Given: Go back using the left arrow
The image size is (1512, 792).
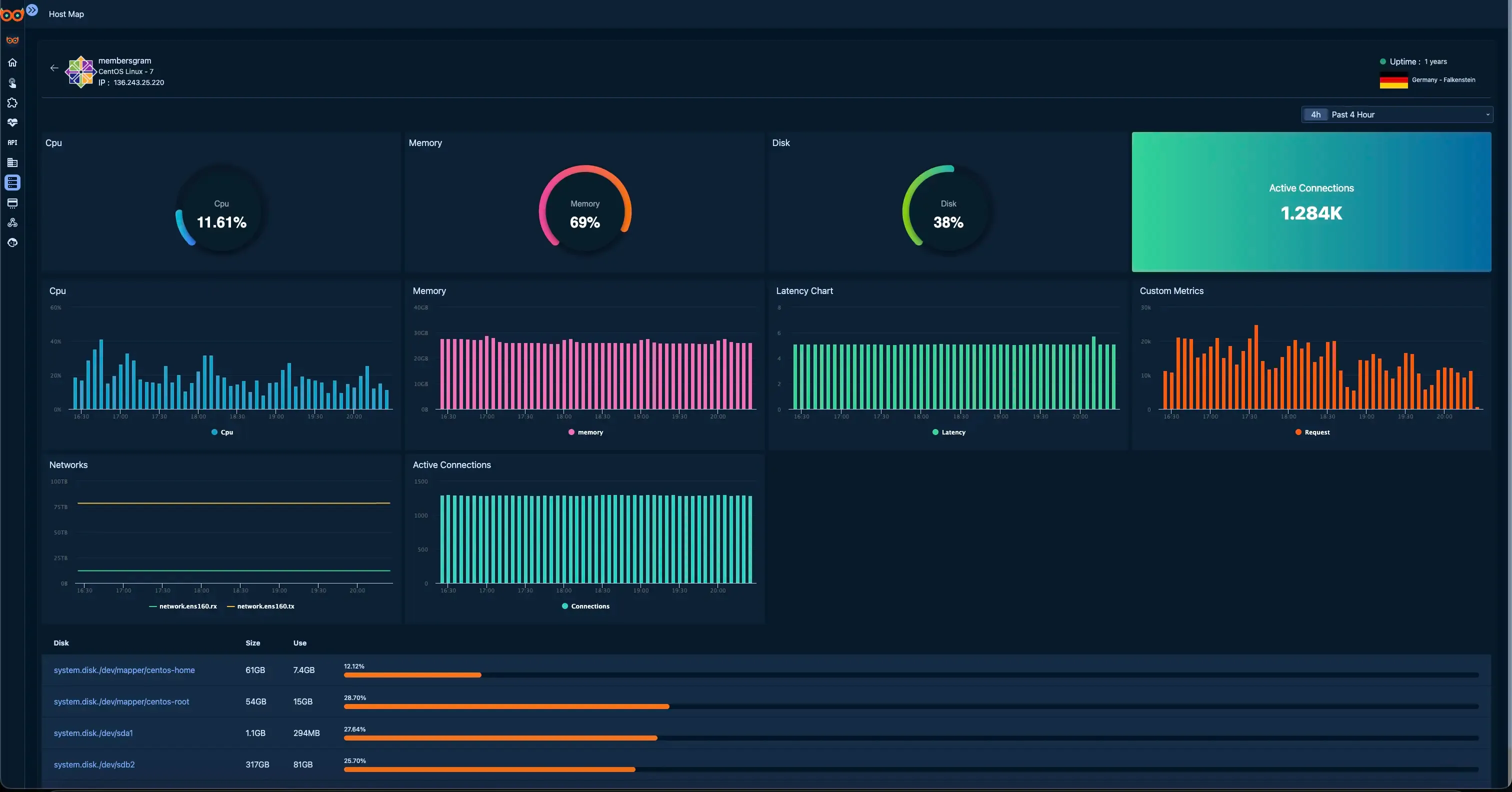Looking at the screenshot, I should (54, 68).
